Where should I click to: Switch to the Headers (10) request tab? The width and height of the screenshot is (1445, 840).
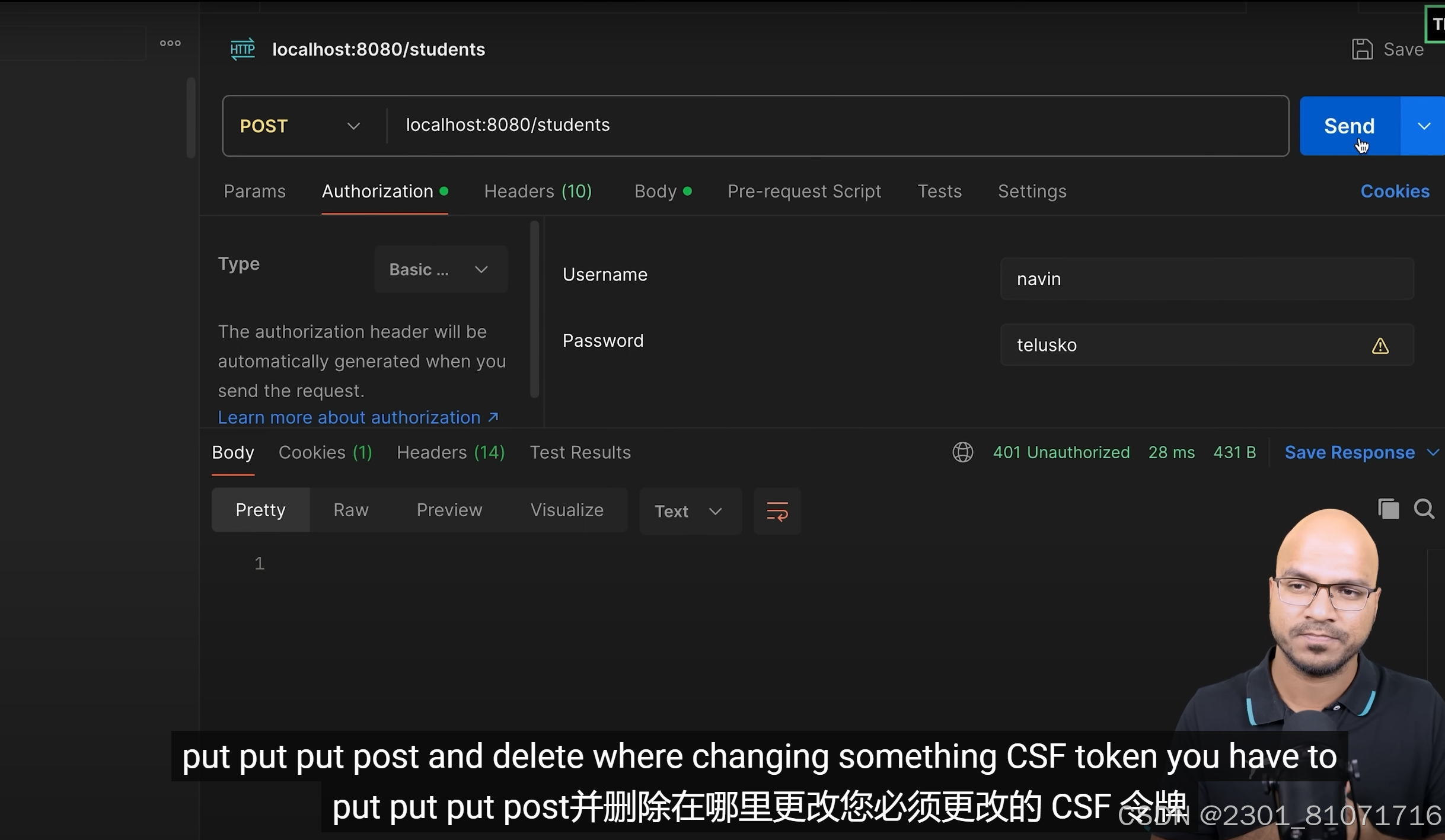537,191
